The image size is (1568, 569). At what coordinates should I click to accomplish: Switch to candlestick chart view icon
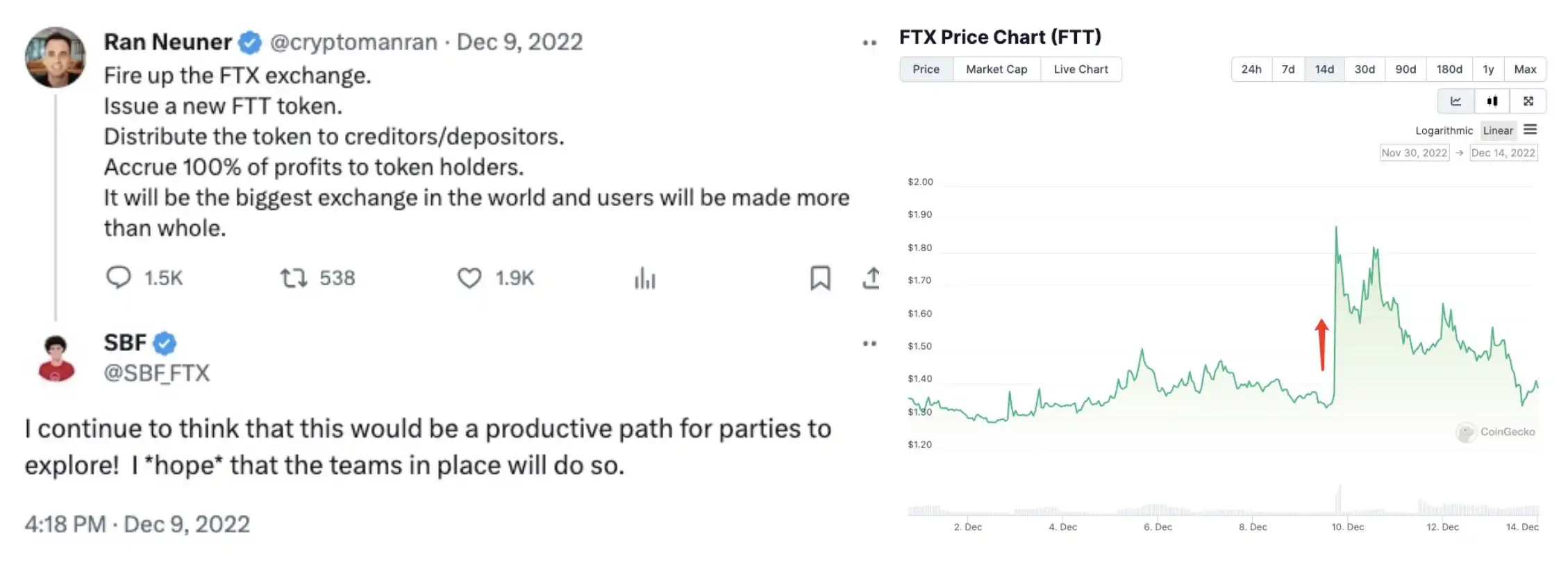pos(1492,101)
